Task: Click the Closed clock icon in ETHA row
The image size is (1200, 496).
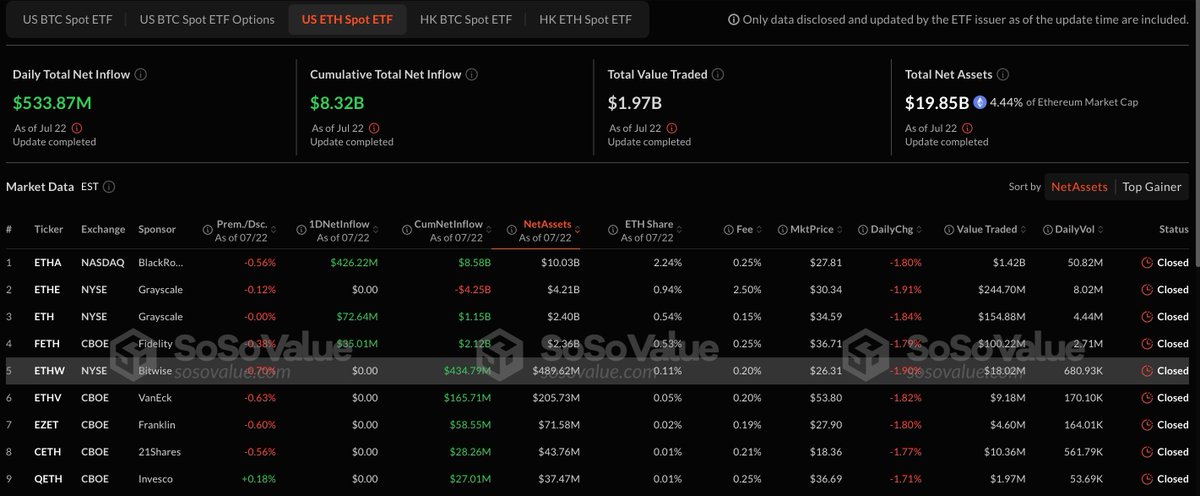Action: (x=1146, y=263)
